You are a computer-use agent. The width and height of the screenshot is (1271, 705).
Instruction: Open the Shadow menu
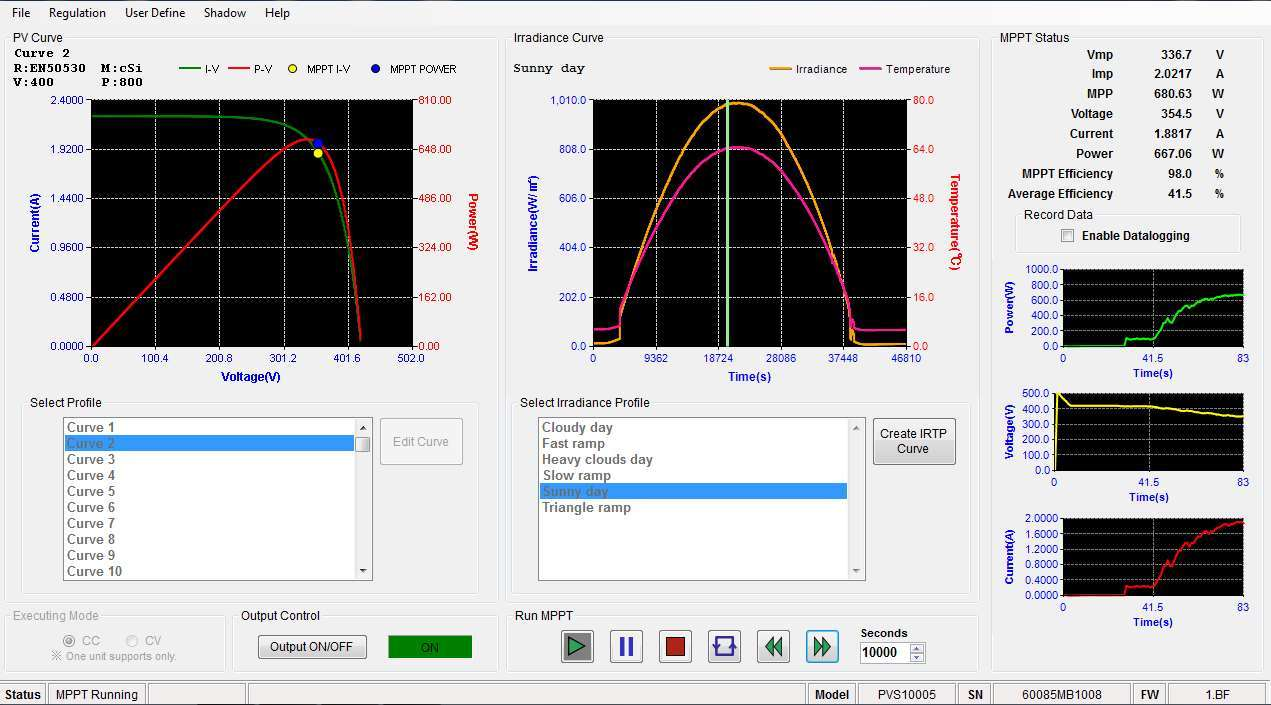225,13
